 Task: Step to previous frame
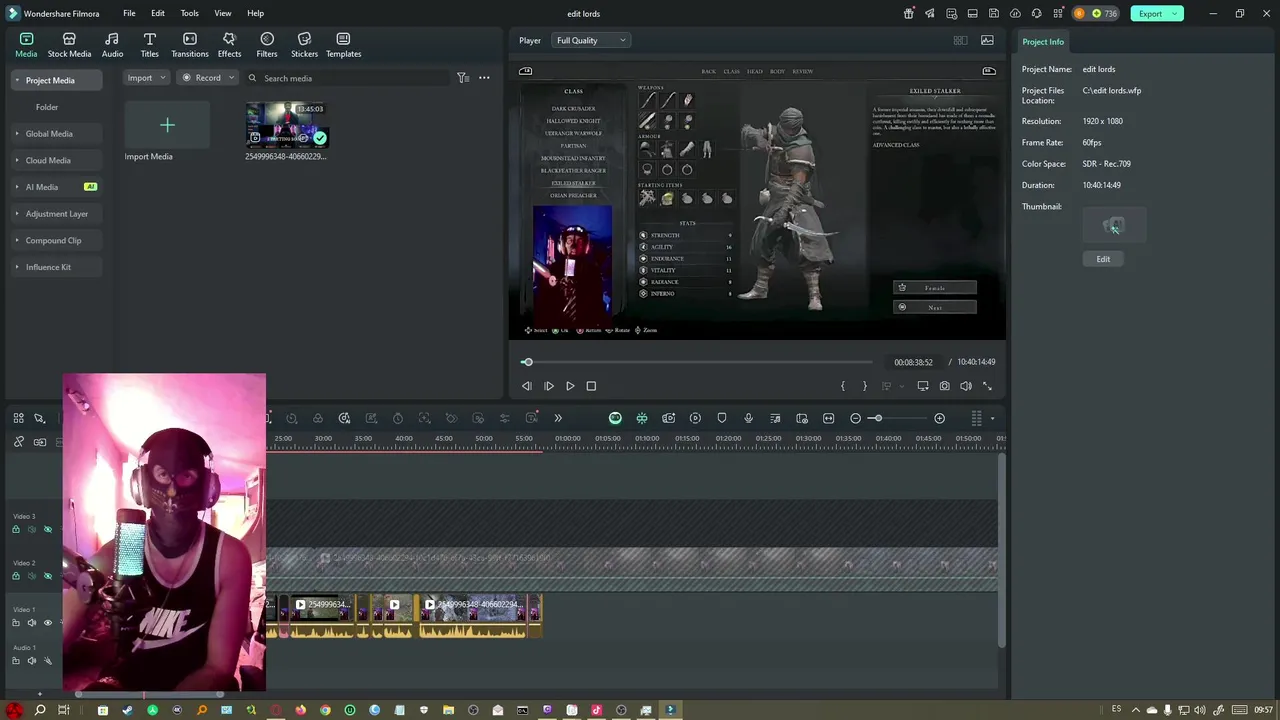[527, 386]
